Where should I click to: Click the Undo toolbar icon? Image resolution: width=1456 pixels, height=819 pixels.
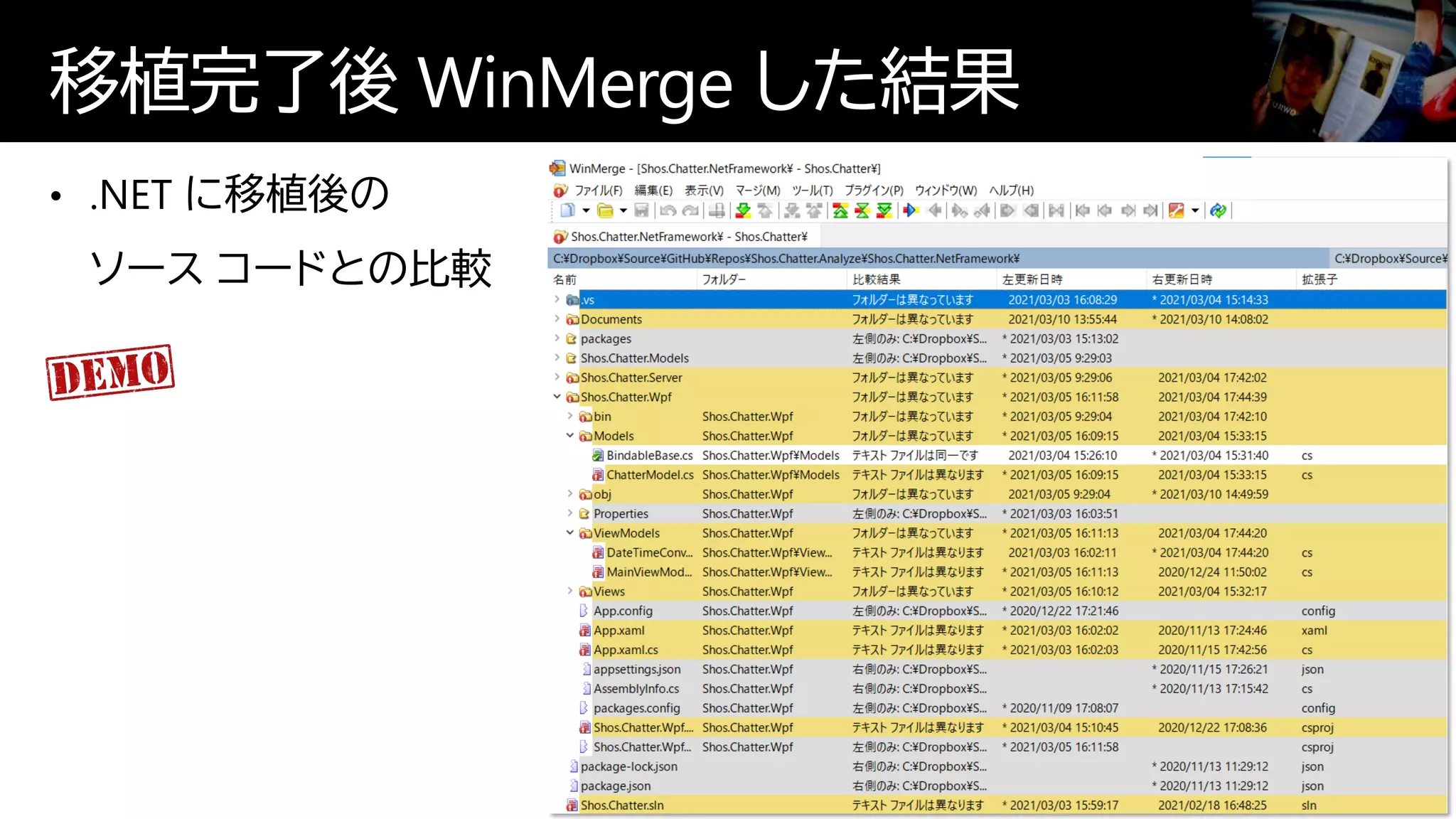(668, 210)
